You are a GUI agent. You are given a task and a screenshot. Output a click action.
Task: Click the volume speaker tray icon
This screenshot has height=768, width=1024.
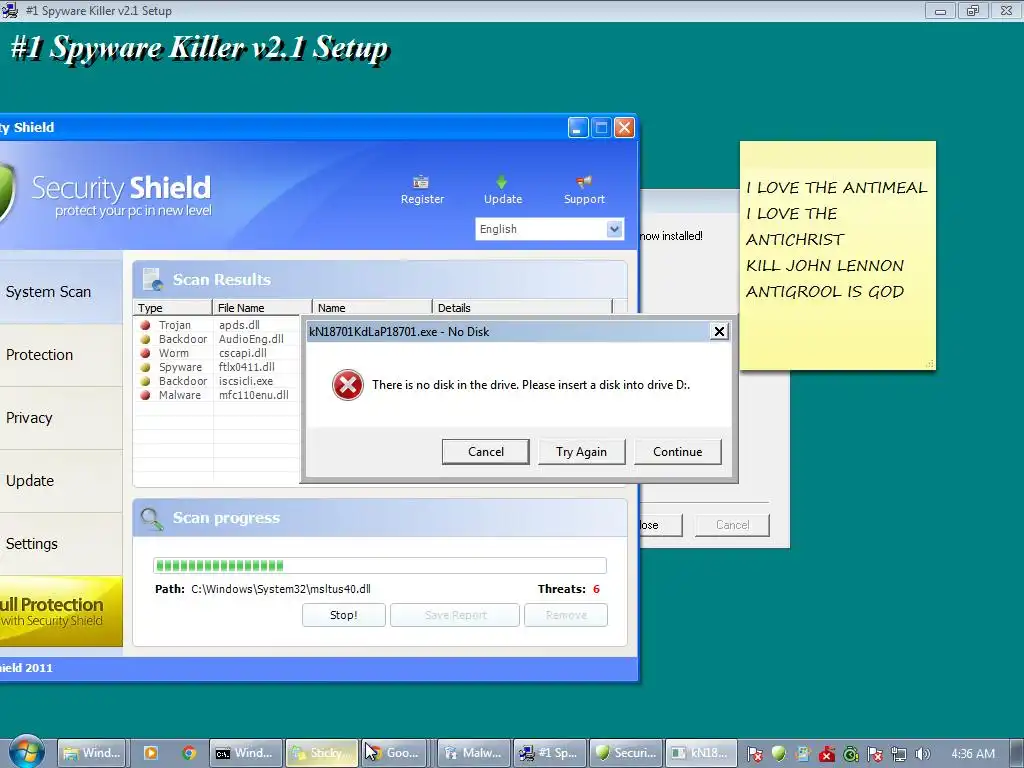922,754
